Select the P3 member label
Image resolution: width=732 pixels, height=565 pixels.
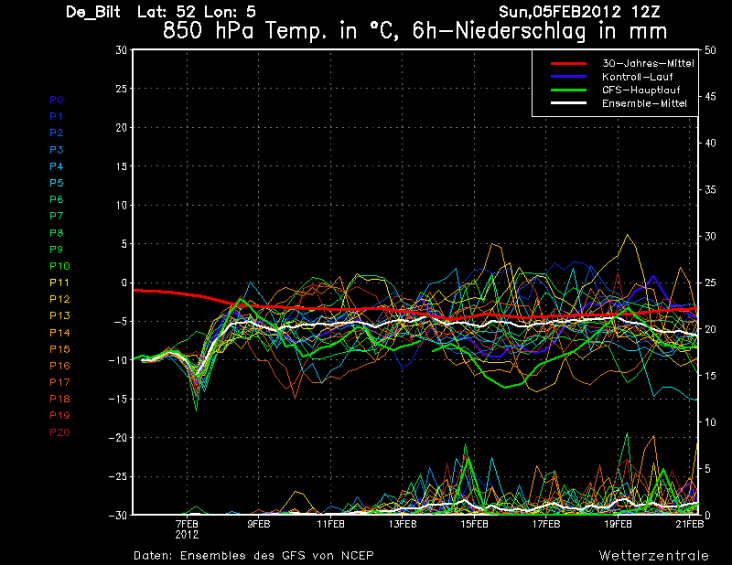tap(56, 150)
